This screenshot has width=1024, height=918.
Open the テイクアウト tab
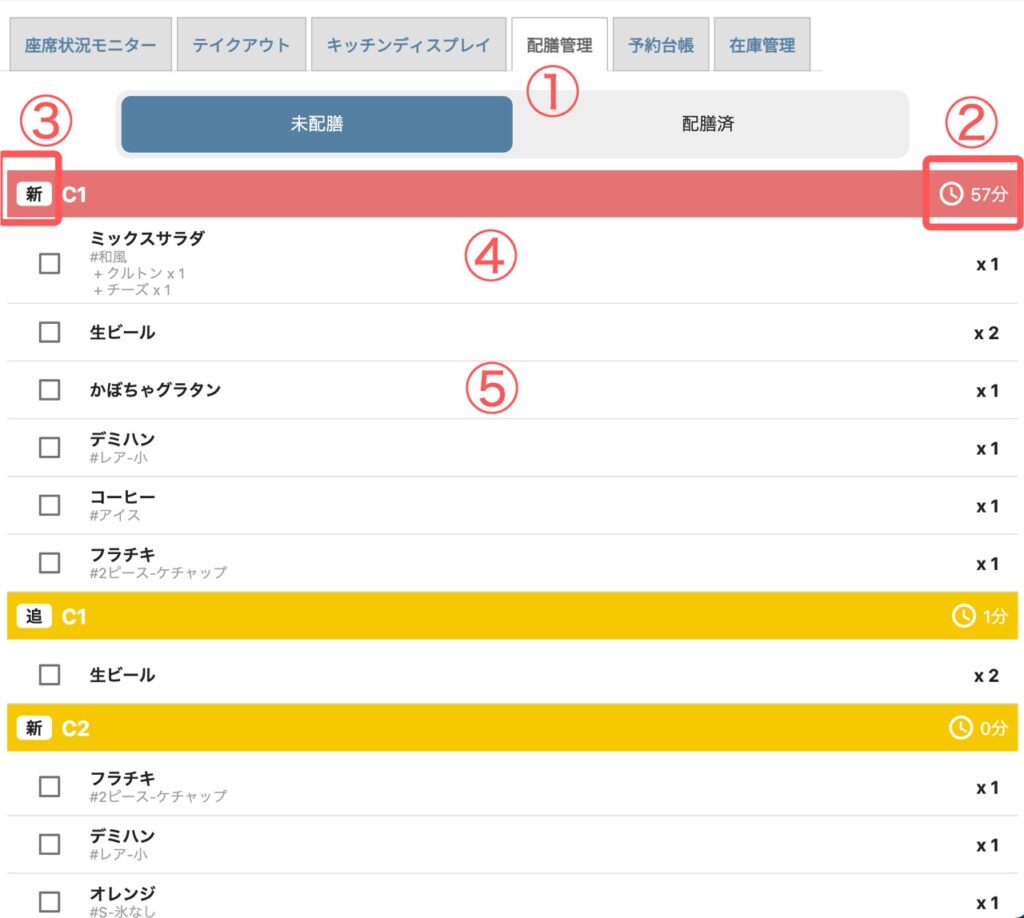[x=241, y=45]
